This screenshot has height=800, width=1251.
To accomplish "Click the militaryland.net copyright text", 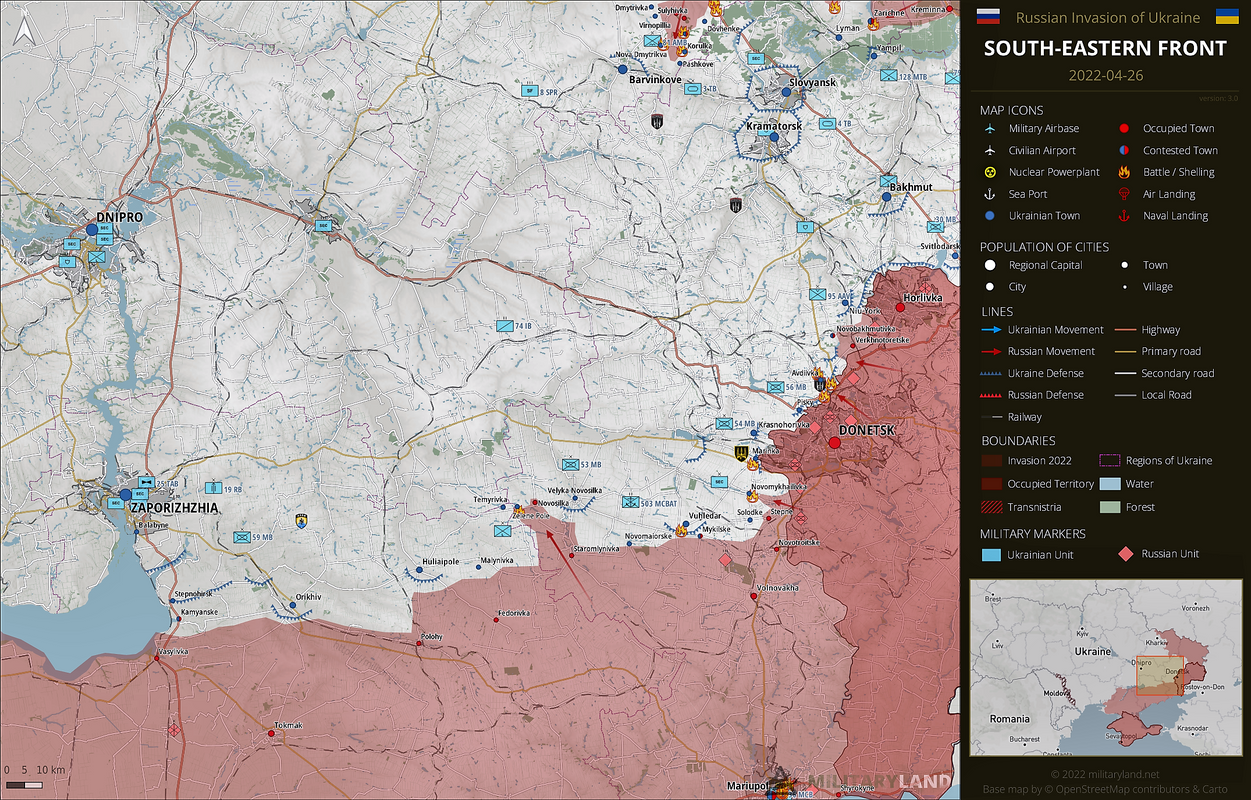I will point(1105,774).
